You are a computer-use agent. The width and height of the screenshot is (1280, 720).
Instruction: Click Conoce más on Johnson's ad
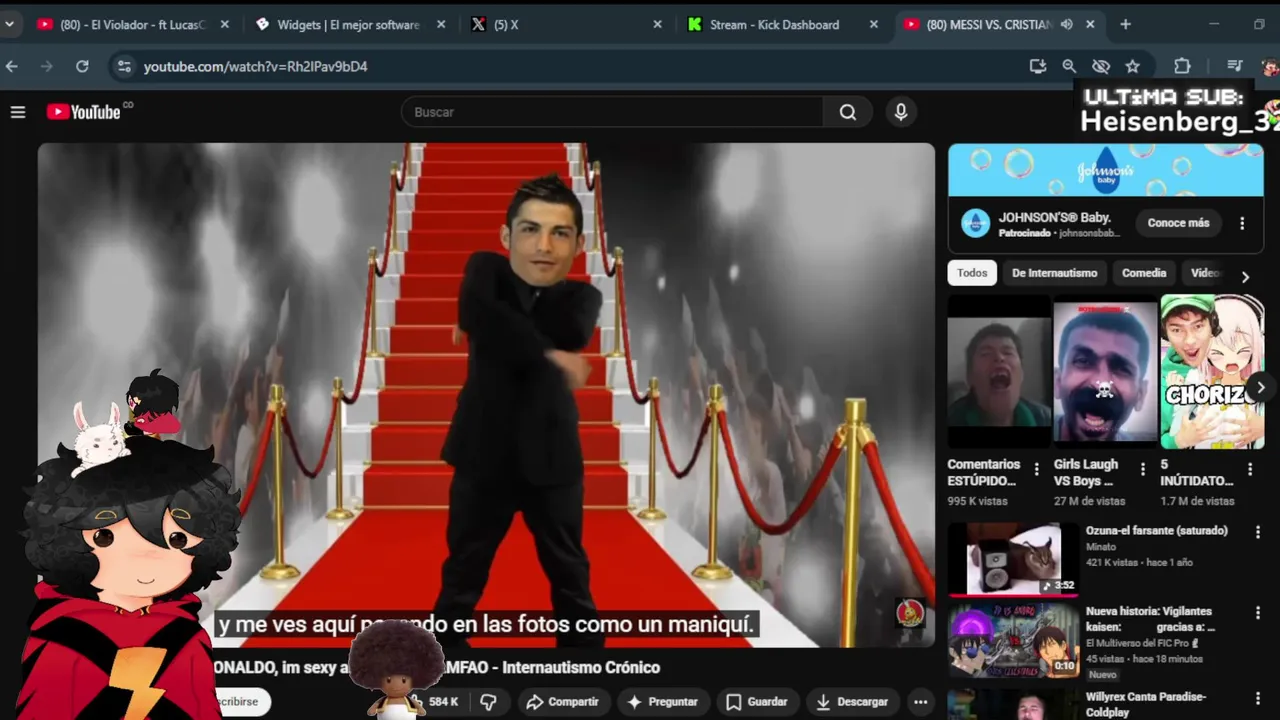tap(1178, 223)
